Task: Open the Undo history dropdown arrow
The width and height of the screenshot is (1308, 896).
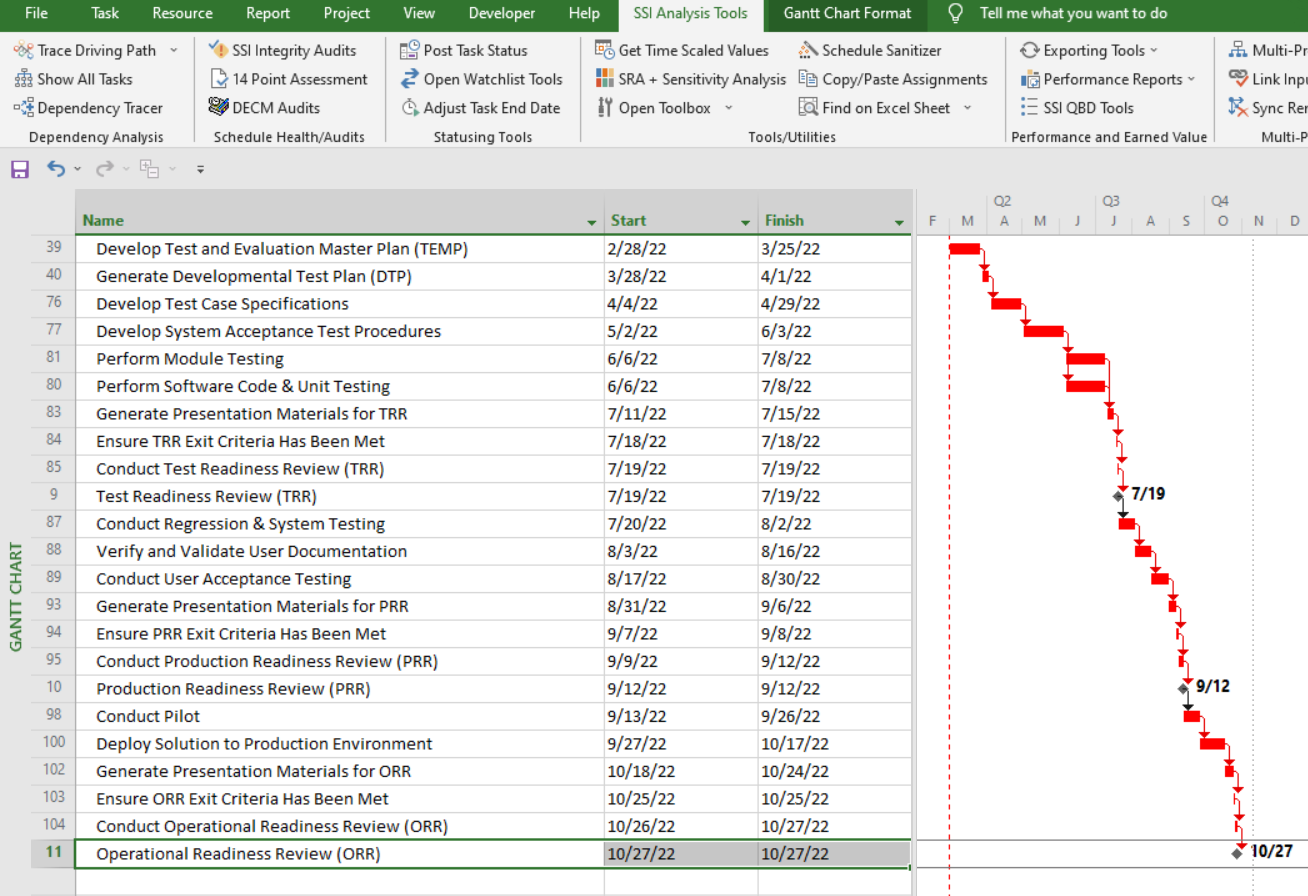Action: pyautogui.click(x=78, y=169)
